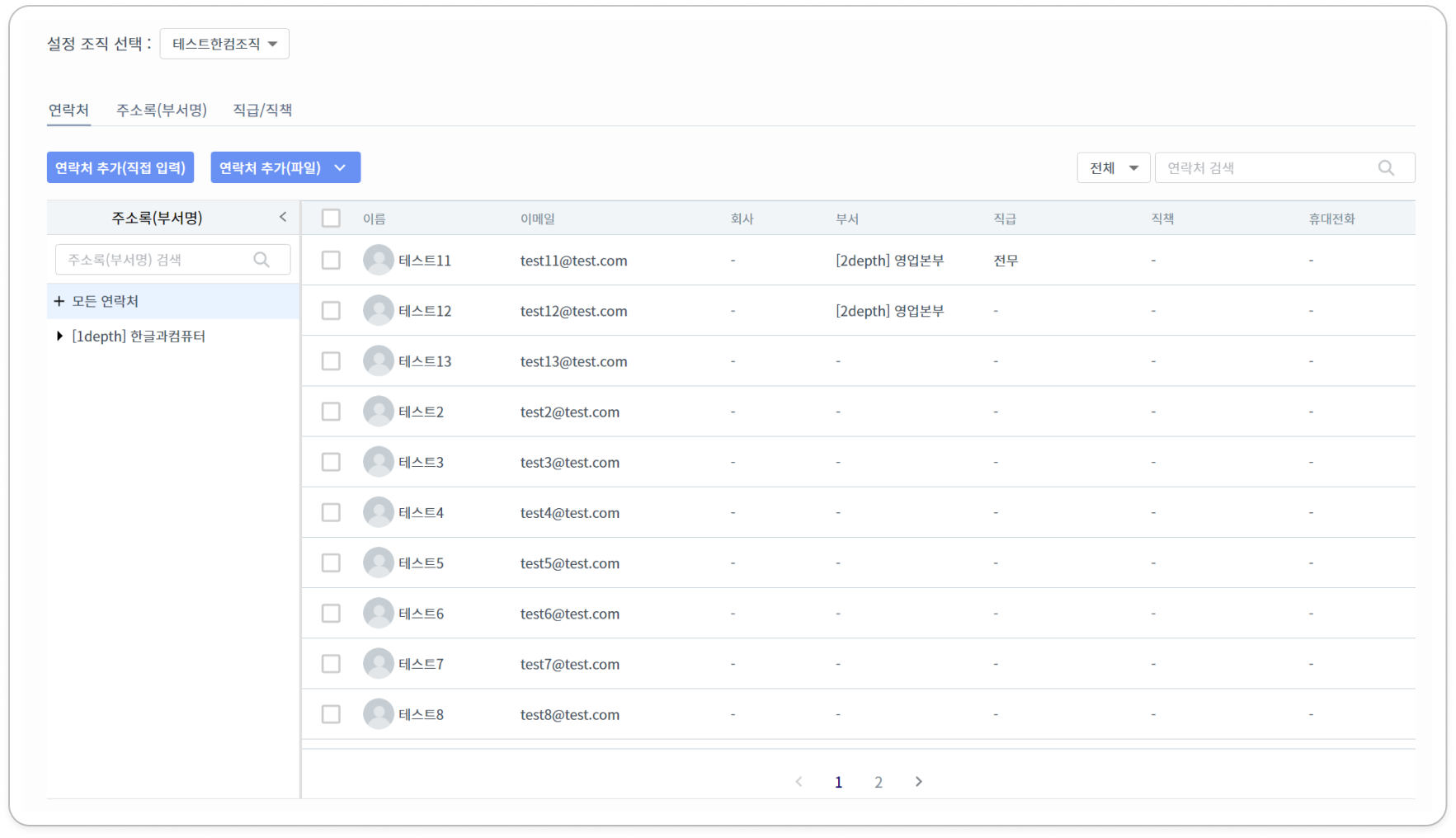Switch to the 직급/직책 tab
1456x838 pixels.
tap(262, 110)
